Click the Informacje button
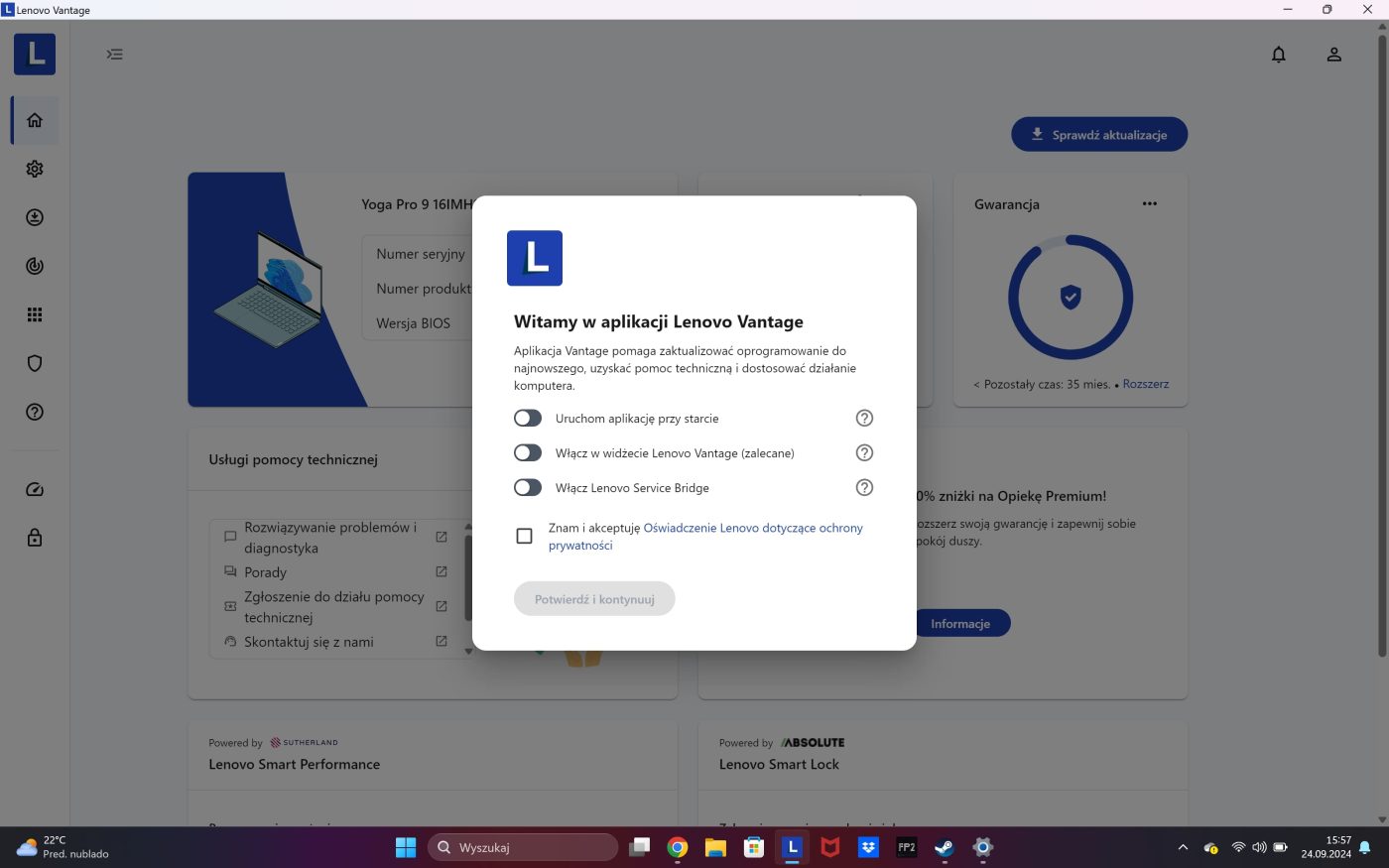 click(x=960, y=623)
